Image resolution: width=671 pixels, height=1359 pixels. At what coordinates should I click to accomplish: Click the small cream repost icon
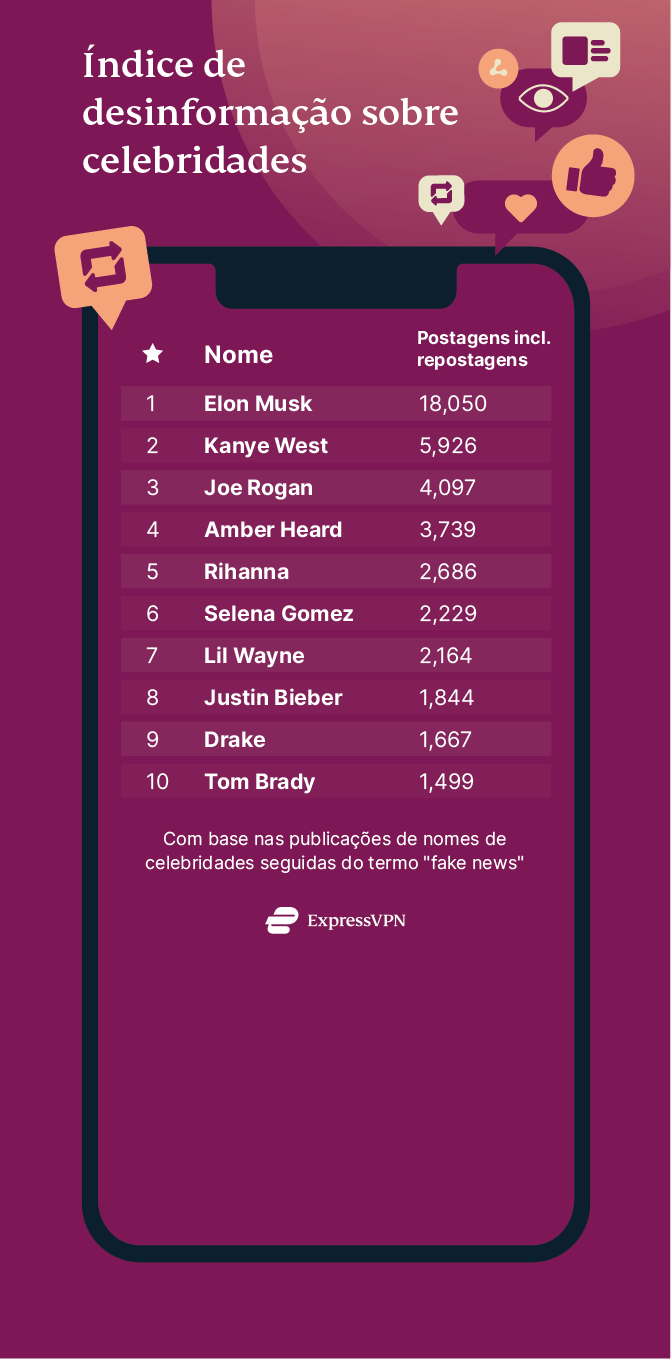[441, 192]
